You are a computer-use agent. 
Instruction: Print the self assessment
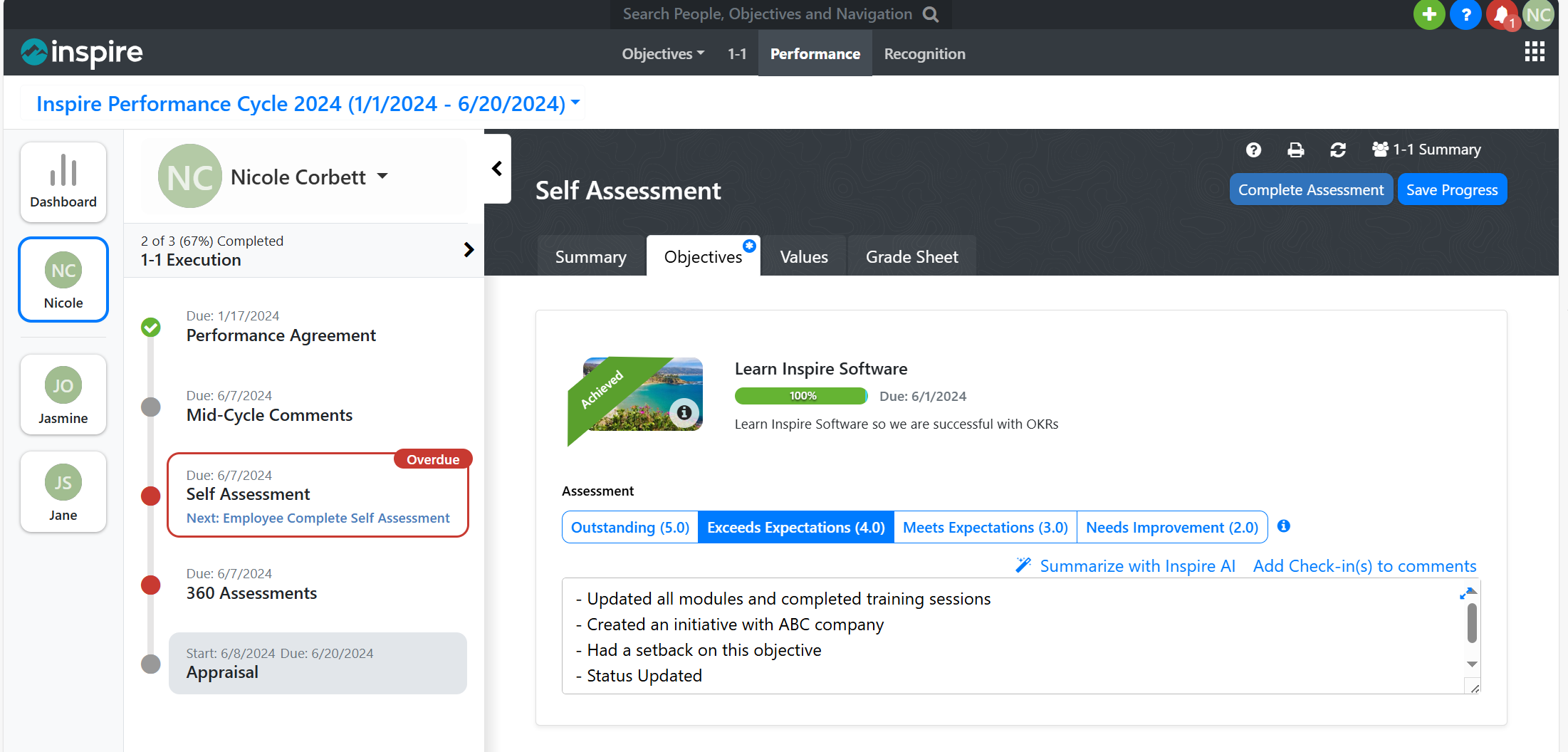(1296, 150)
